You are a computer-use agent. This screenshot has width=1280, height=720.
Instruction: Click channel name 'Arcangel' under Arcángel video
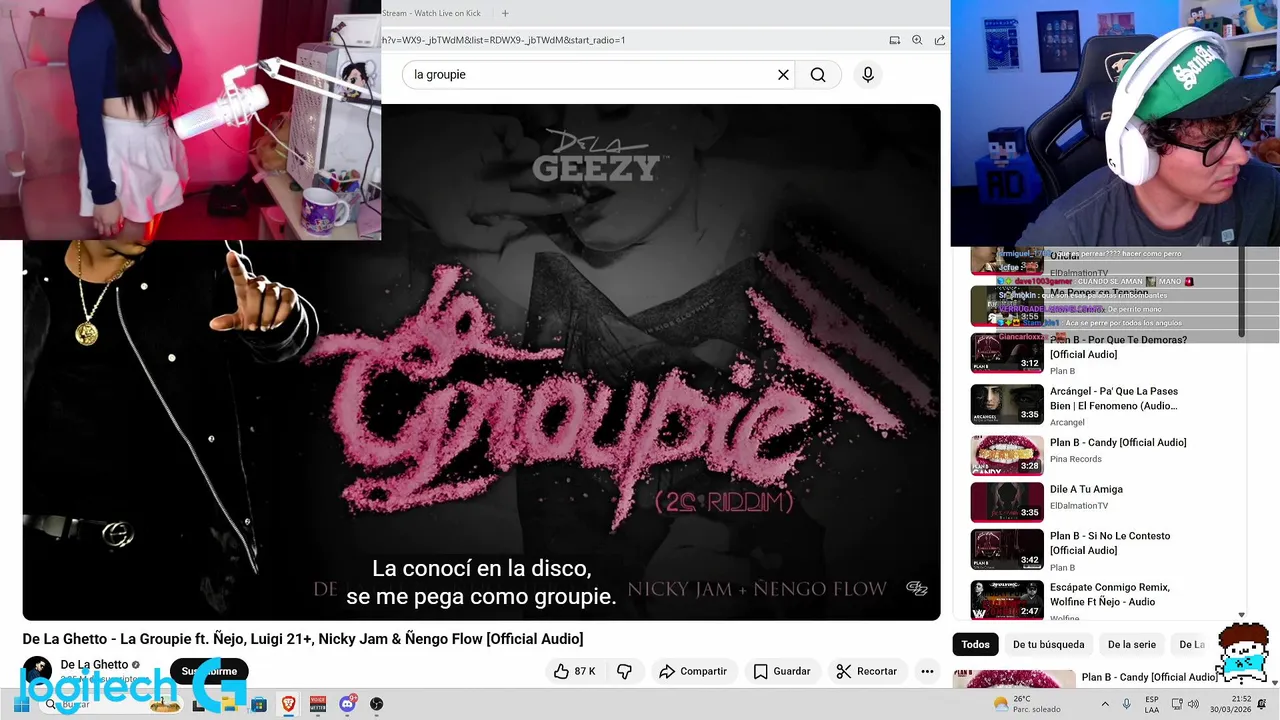(1067, 422)
